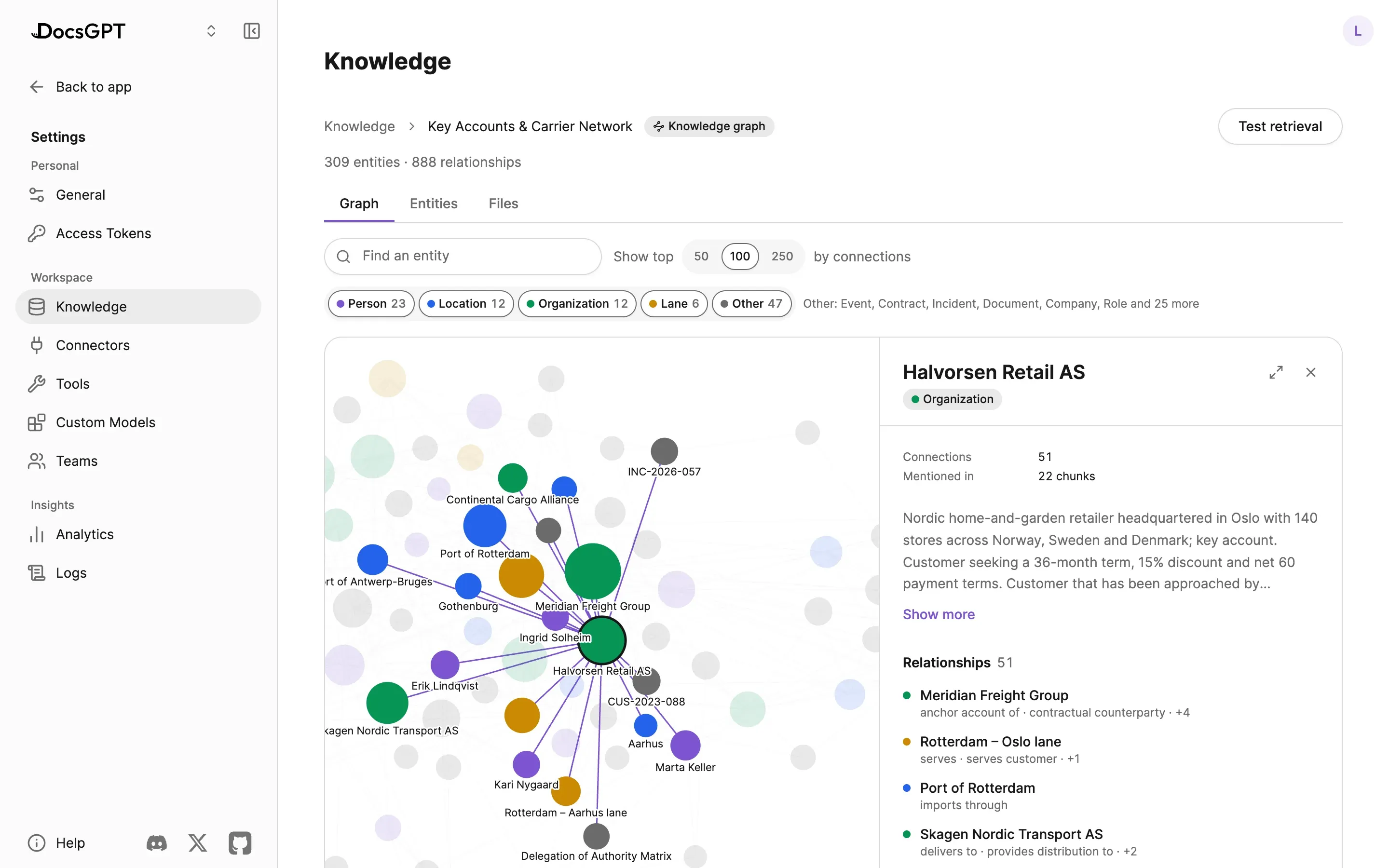Screen dimensions: 1389x868
Task: Open the DocsGPT workspace switcher arrows
Action: (211, 31)
